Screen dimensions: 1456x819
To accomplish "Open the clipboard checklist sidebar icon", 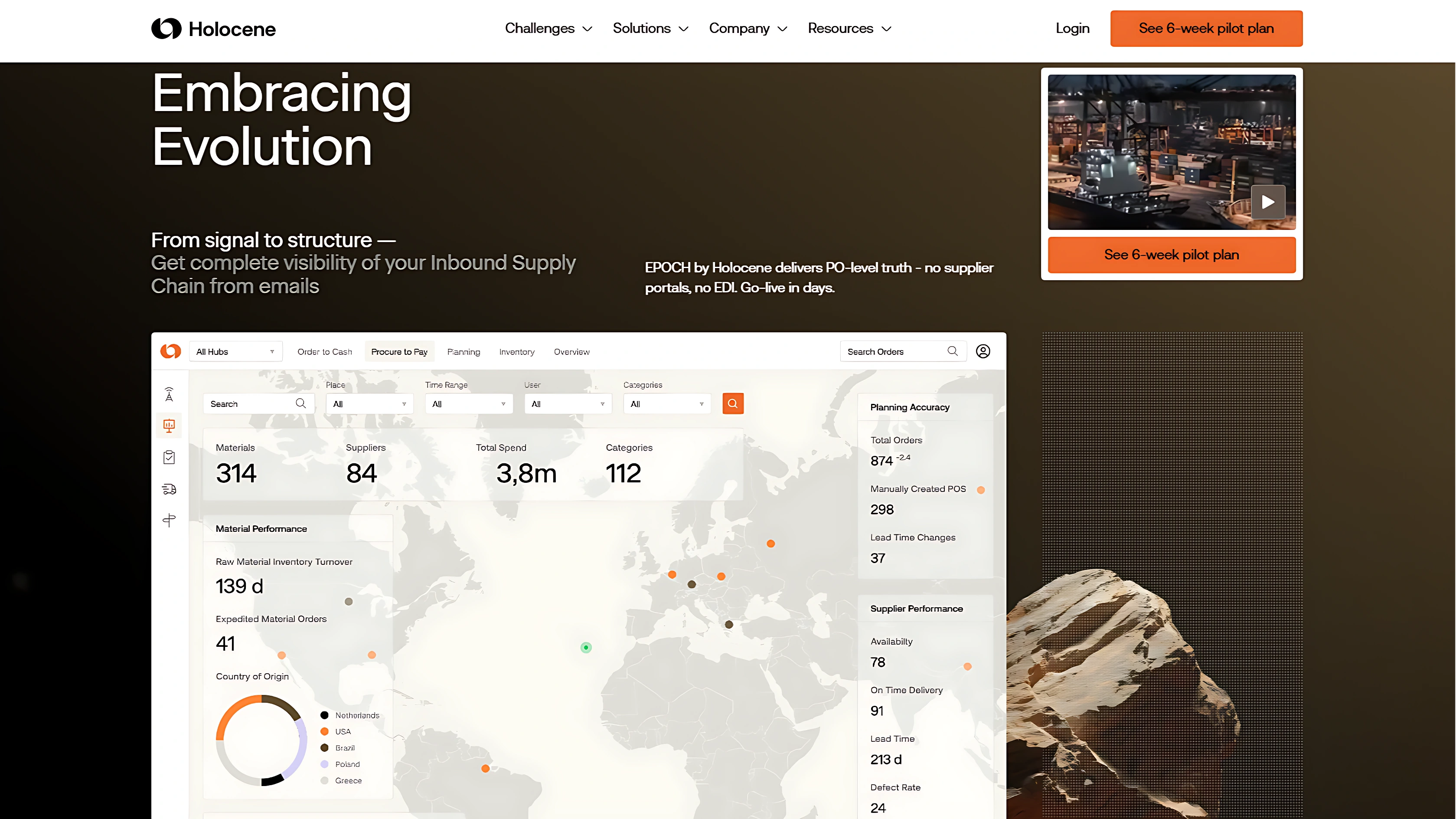I will pyautogui.click(x=169, y=457).
